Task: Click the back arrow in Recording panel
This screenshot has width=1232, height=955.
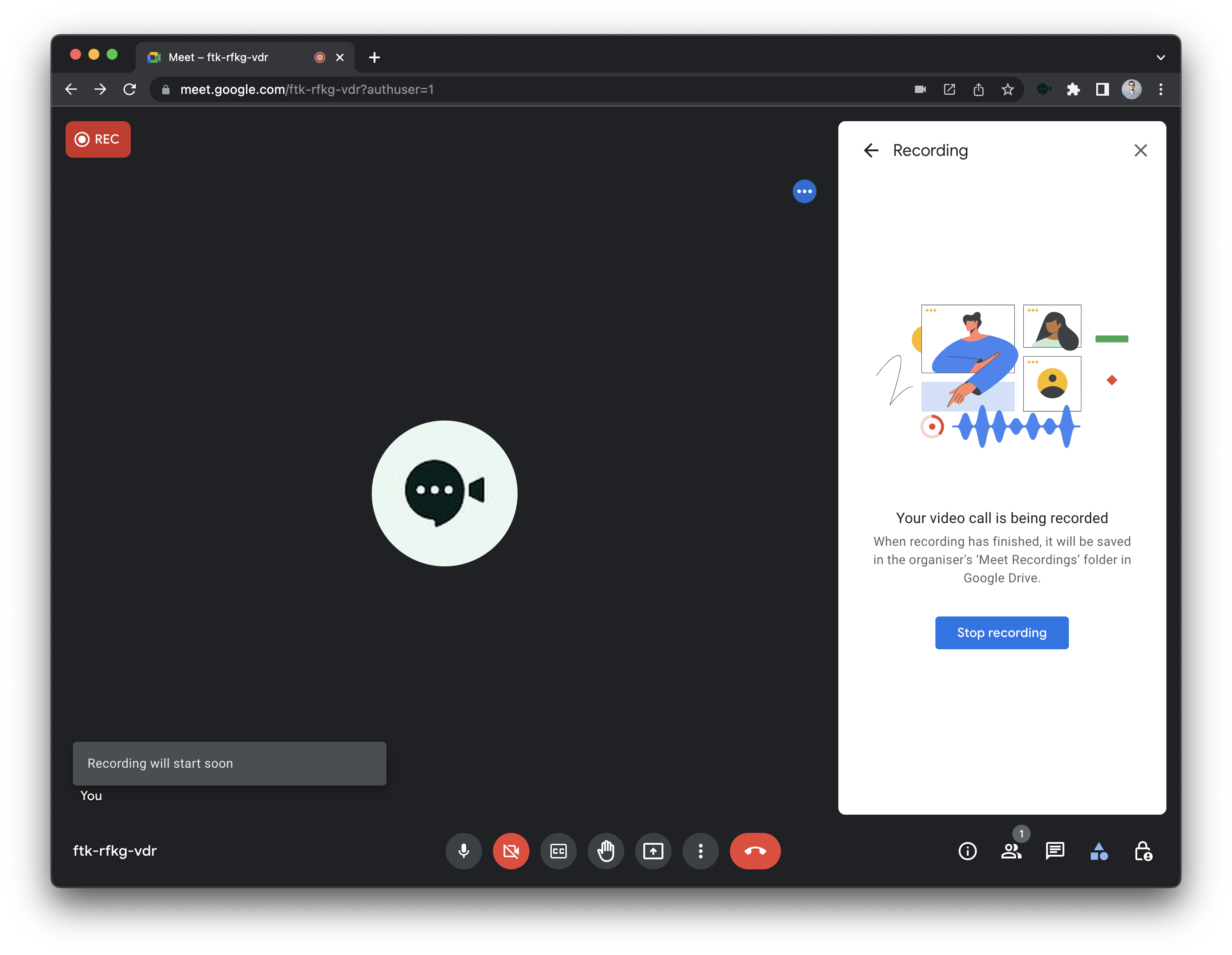Action: 869,150
